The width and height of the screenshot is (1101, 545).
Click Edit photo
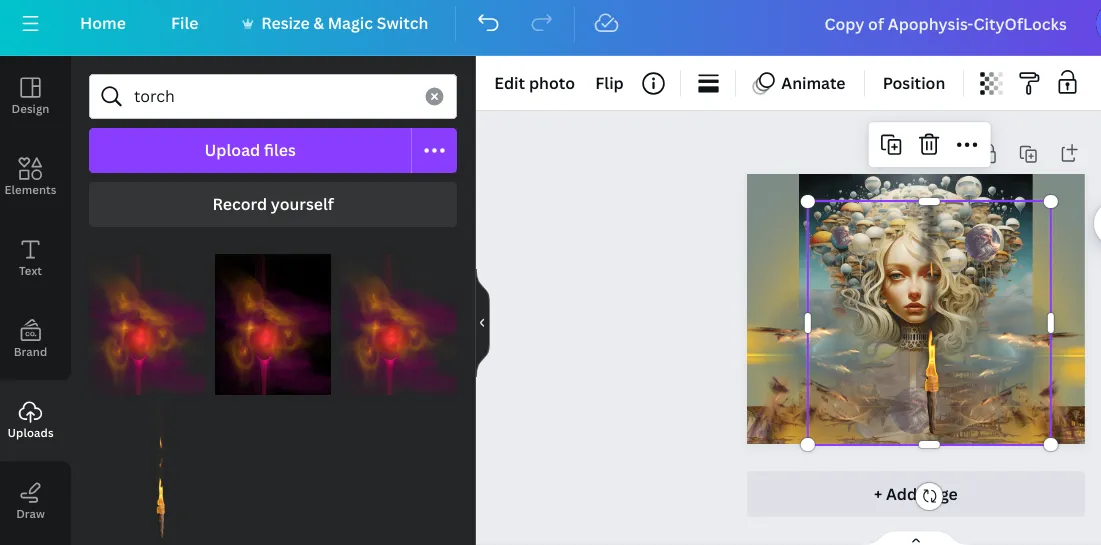[x=534, y=84]
